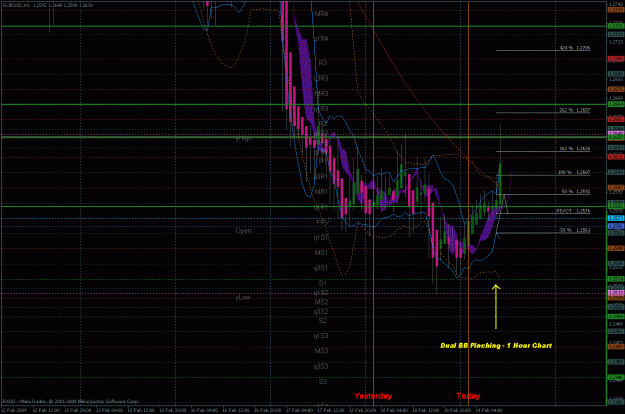The image size is (625, 414).
Task: Click the '19 Feb 04:00' time axis label
Action: [490, 410]
